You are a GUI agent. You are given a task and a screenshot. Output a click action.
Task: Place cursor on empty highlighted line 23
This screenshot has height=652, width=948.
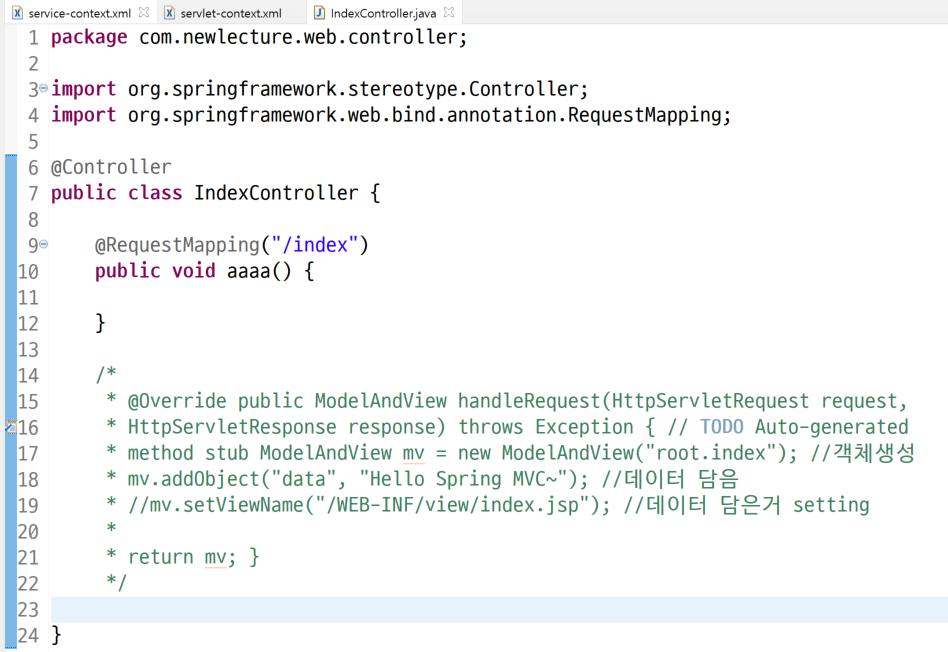pos(499,609)
